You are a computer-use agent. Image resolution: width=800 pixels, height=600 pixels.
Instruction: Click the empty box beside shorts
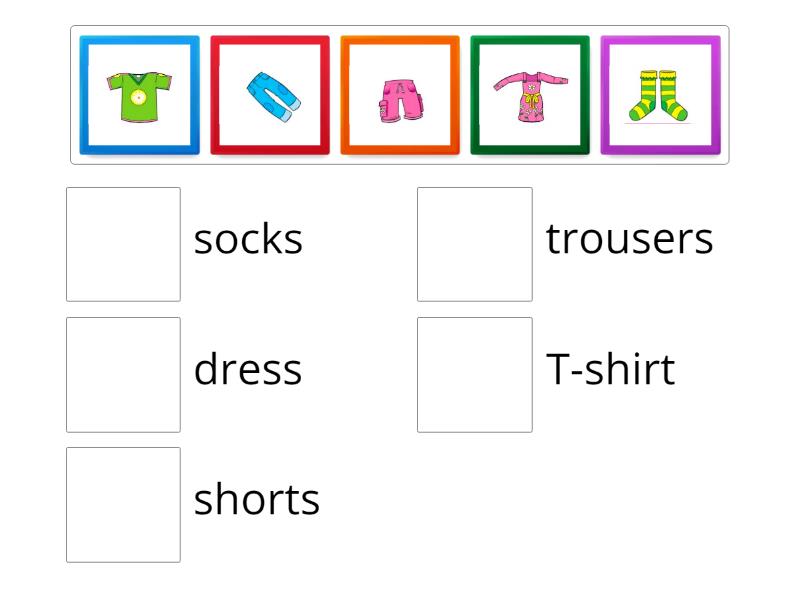[x=124, y=504]
